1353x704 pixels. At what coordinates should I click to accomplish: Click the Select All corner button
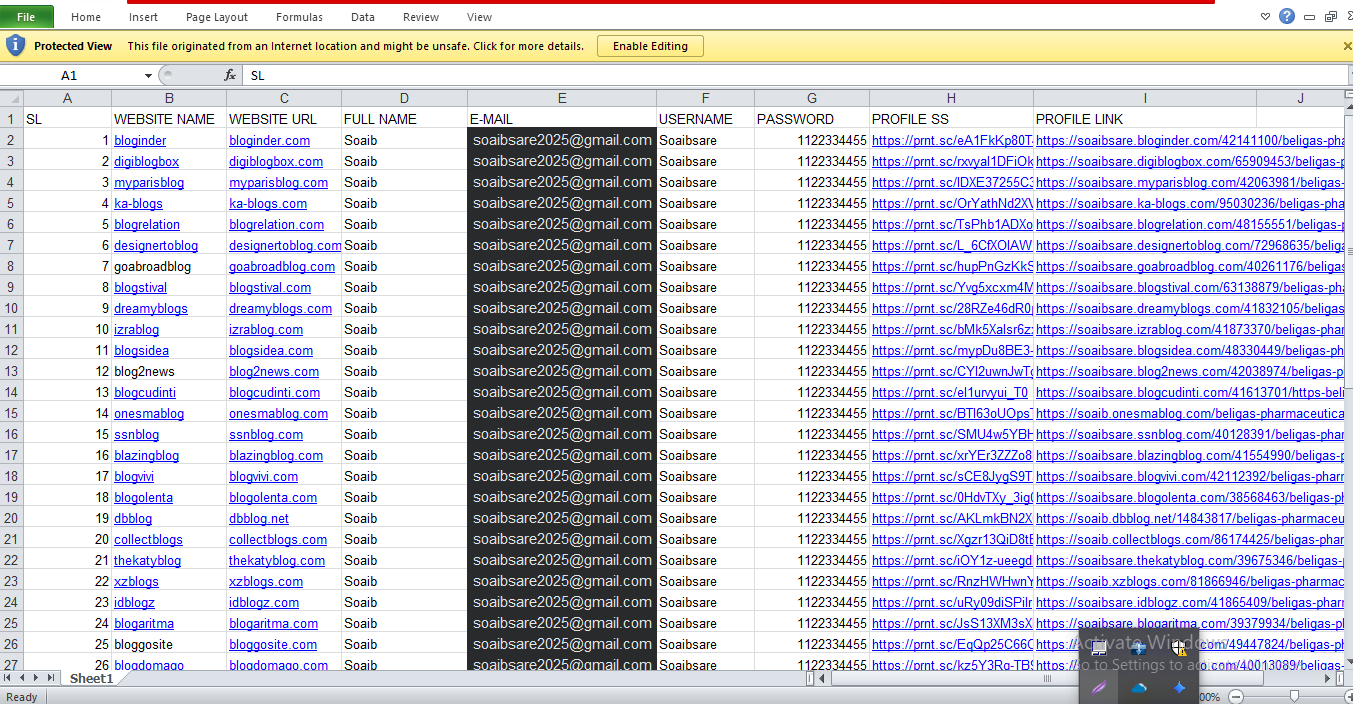[12, 98]
